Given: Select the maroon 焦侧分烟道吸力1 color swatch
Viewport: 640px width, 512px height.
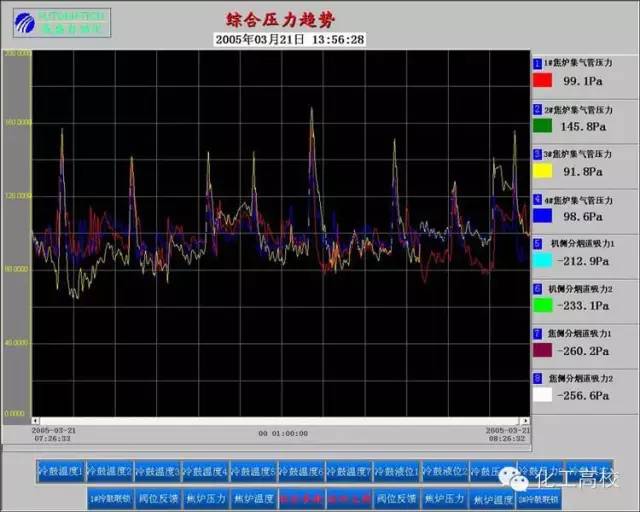Looking at the screenshot, I should tap(542, 350).
